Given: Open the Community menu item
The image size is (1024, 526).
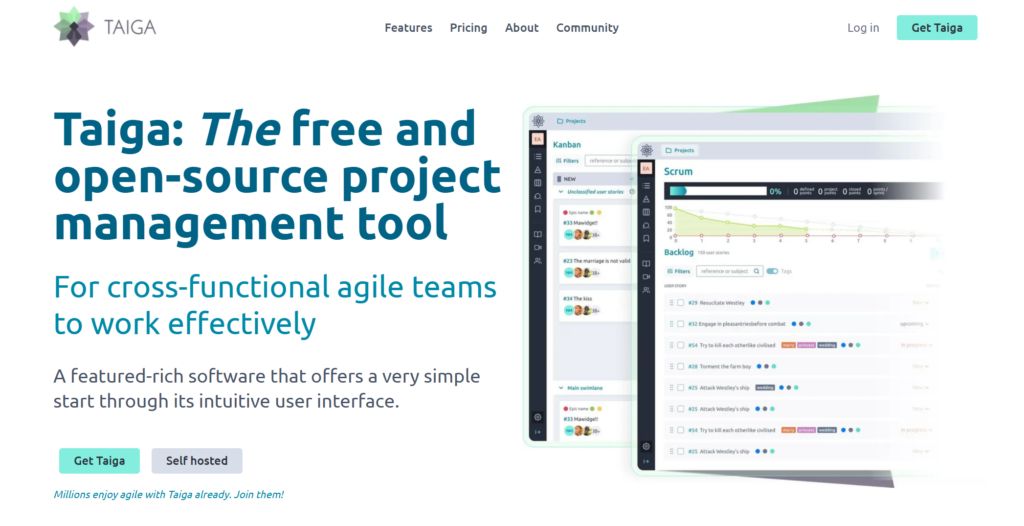Looking at the screenshot, I should click(x=587, y=27).
